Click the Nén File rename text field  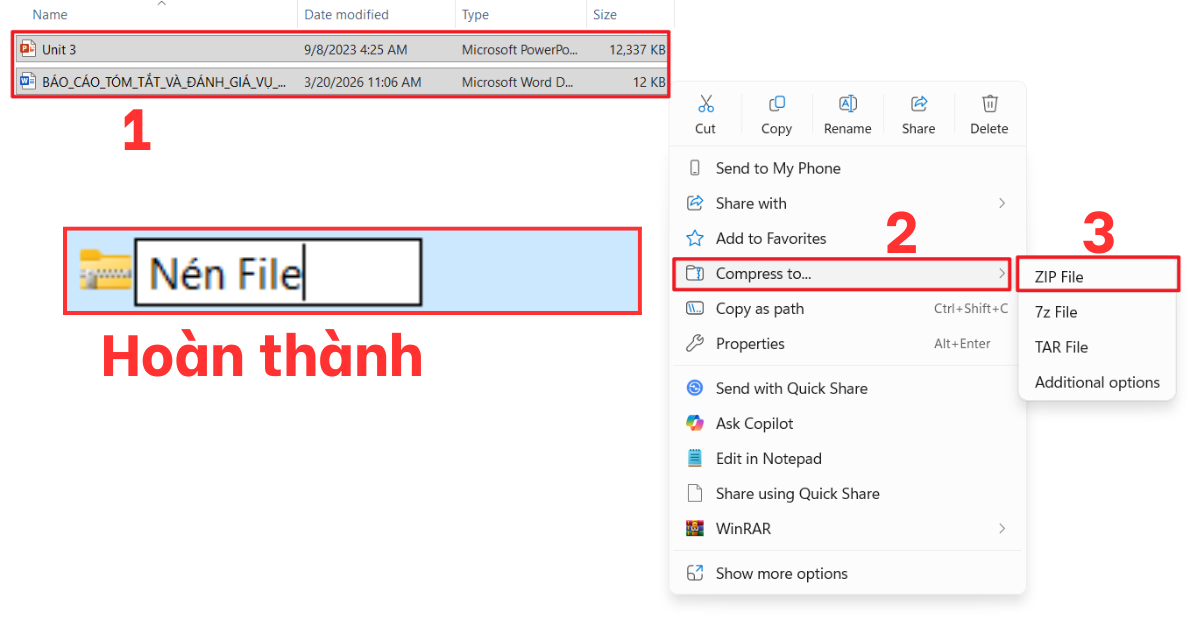(x=278, y=273)
